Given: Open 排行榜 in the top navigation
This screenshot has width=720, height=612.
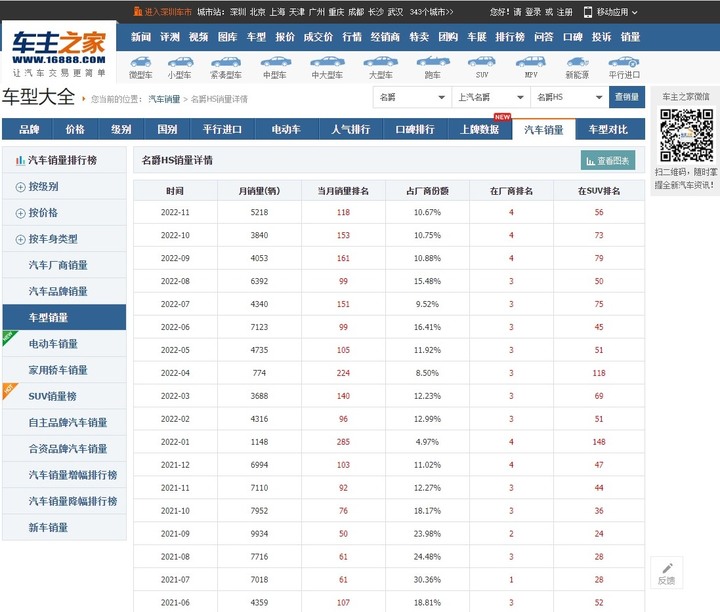Looking at the screenshot, I should (510, 37).
